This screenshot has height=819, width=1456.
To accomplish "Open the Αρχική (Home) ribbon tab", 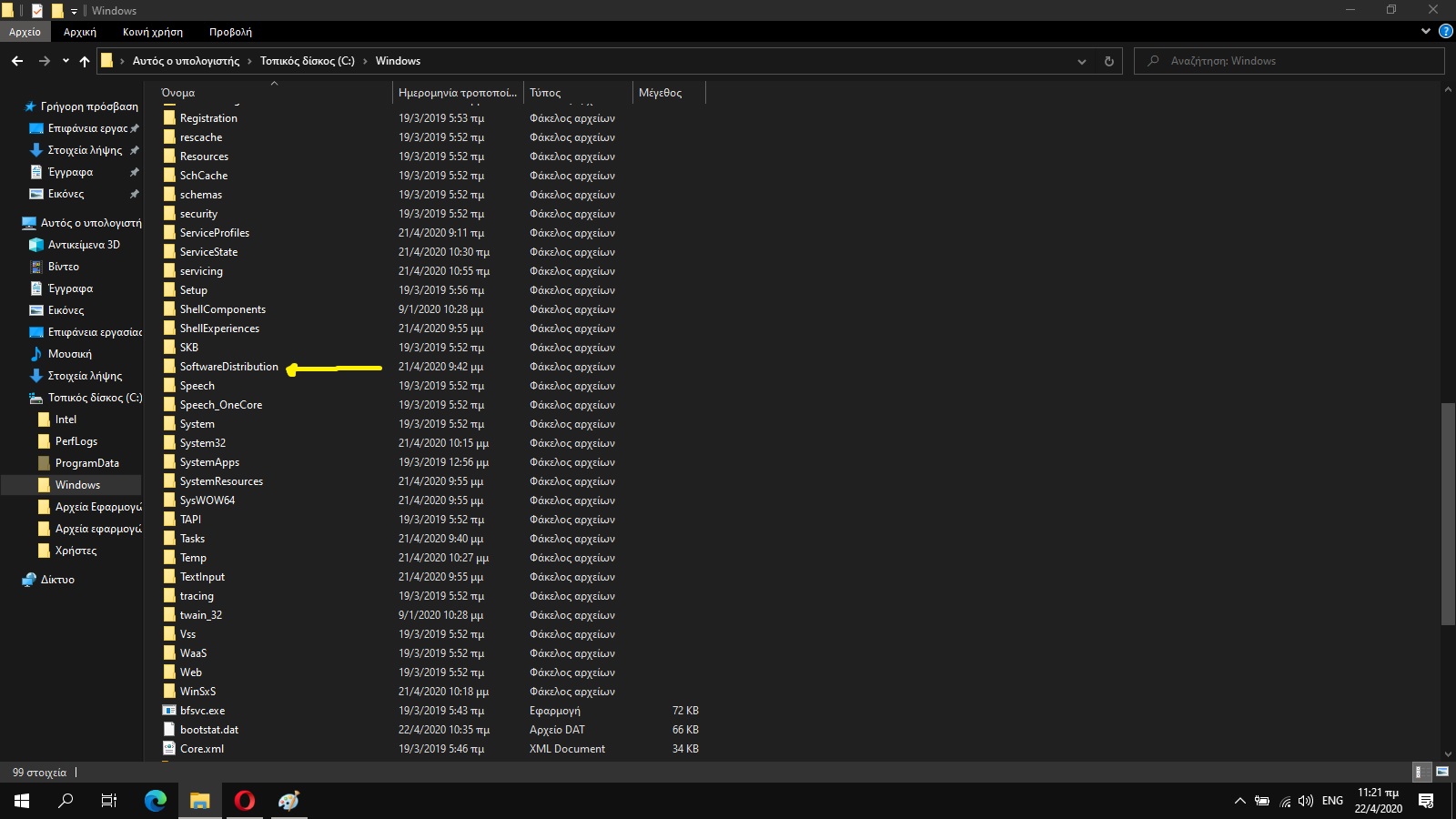I will pos(80,32).
